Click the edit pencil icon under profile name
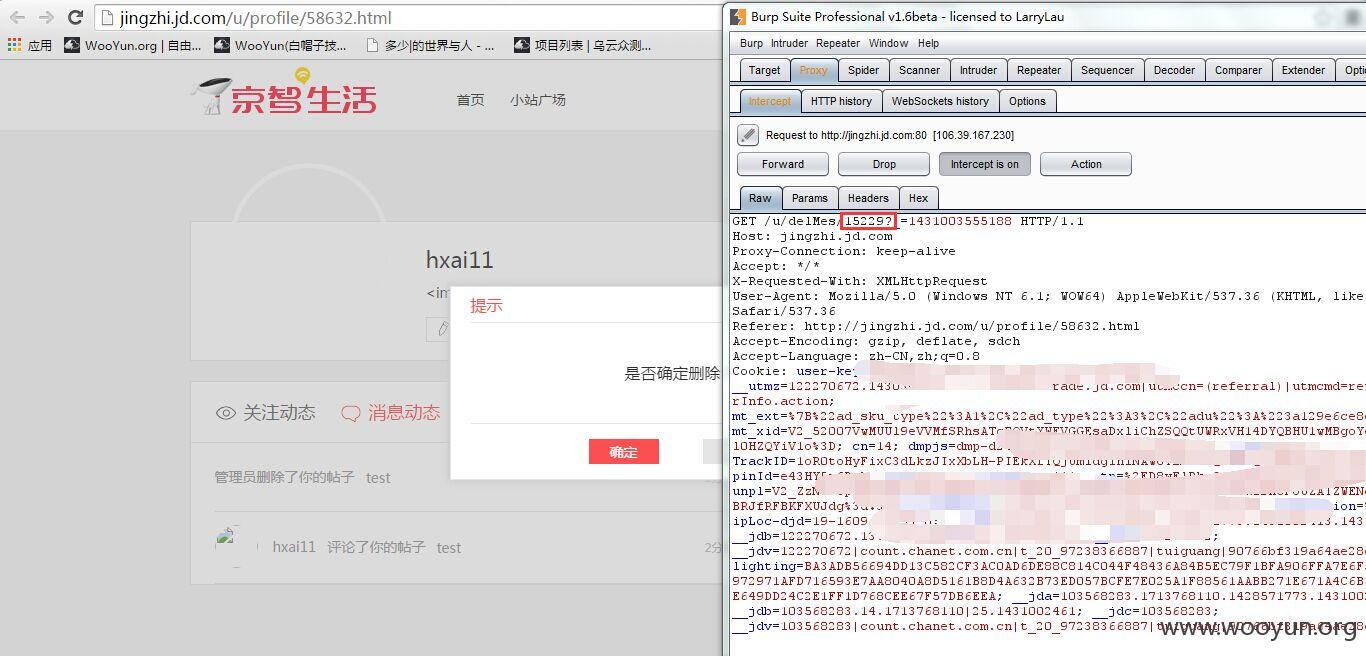1366x656 pixels. tap(439, 328)
